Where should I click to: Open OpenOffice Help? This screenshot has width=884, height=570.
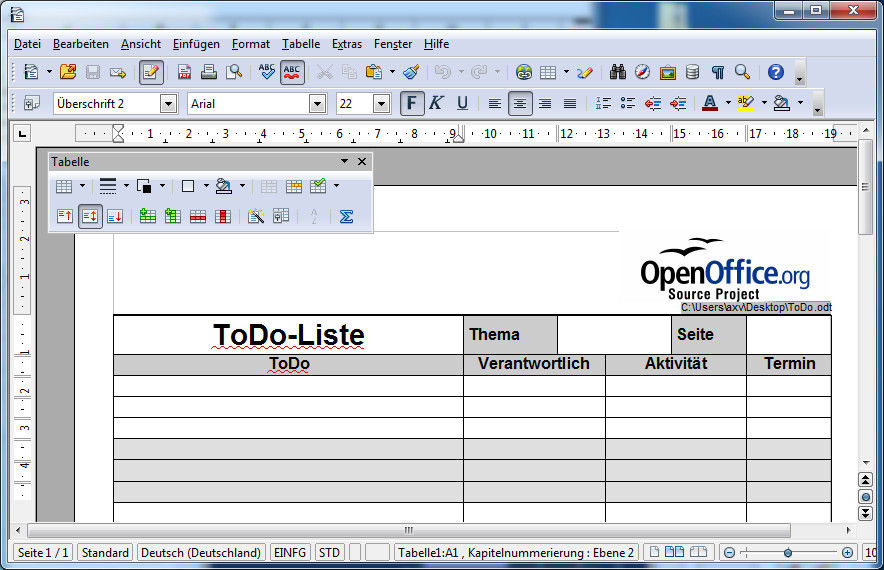[776, 72]
